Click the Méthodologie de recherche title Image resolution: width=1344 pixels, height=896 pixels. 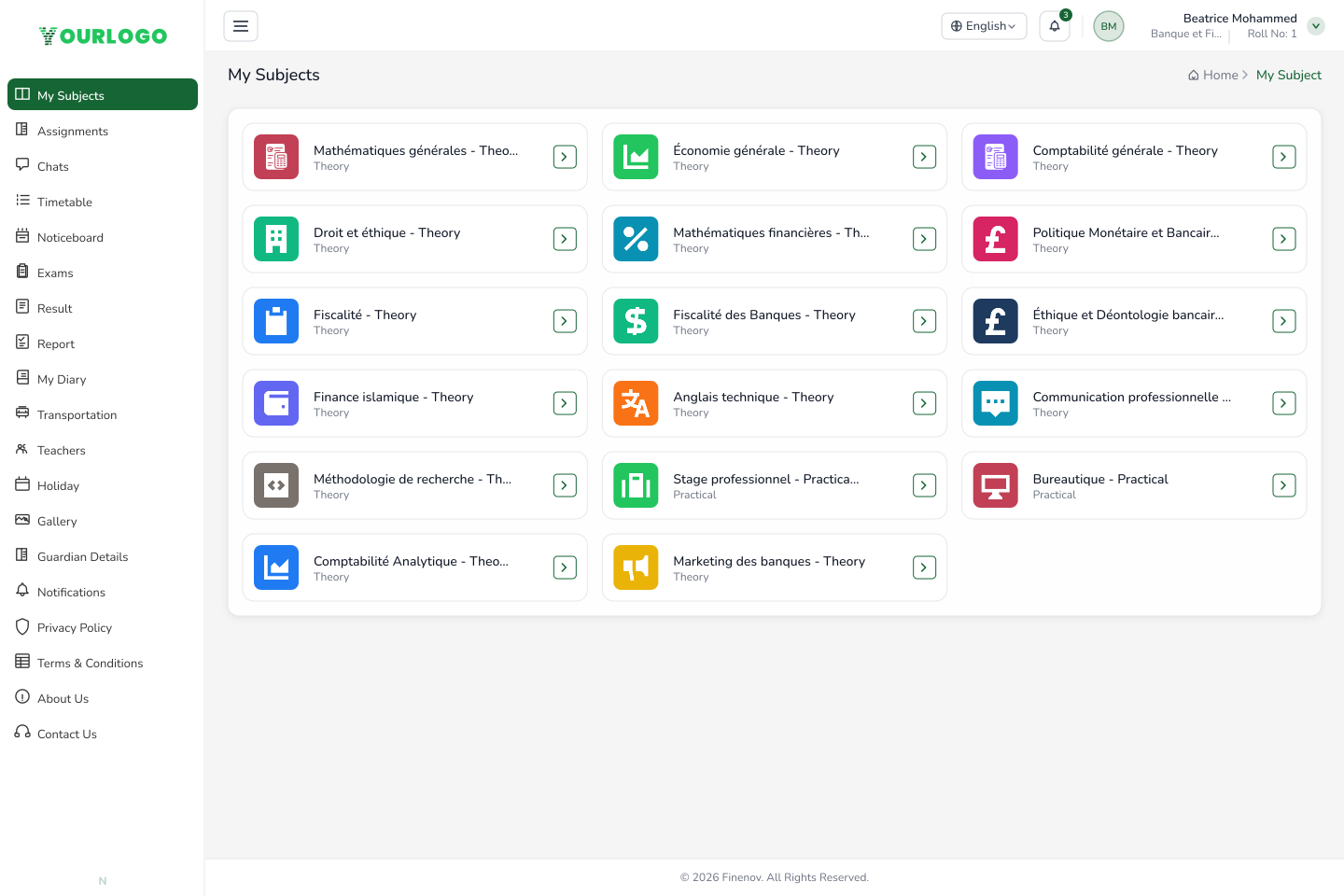[413, 479]
